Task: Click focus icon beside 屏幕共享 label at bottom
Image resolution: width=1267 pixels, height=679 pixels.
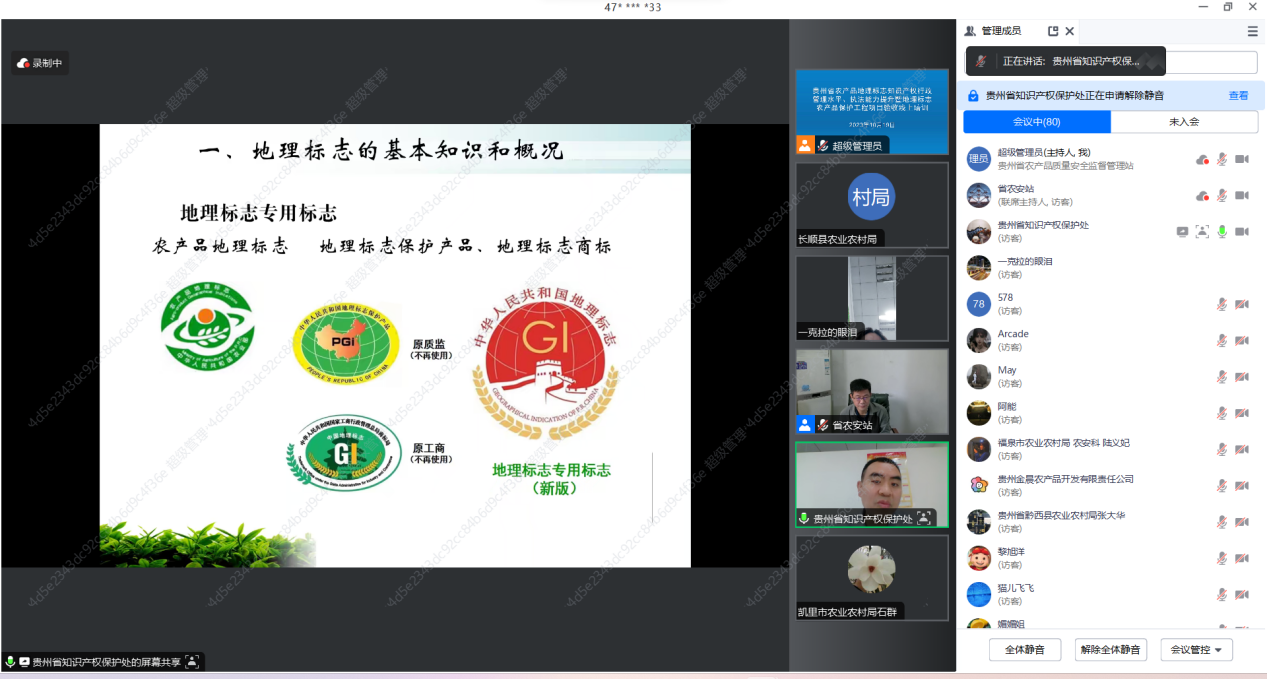Action: (192, 662)
